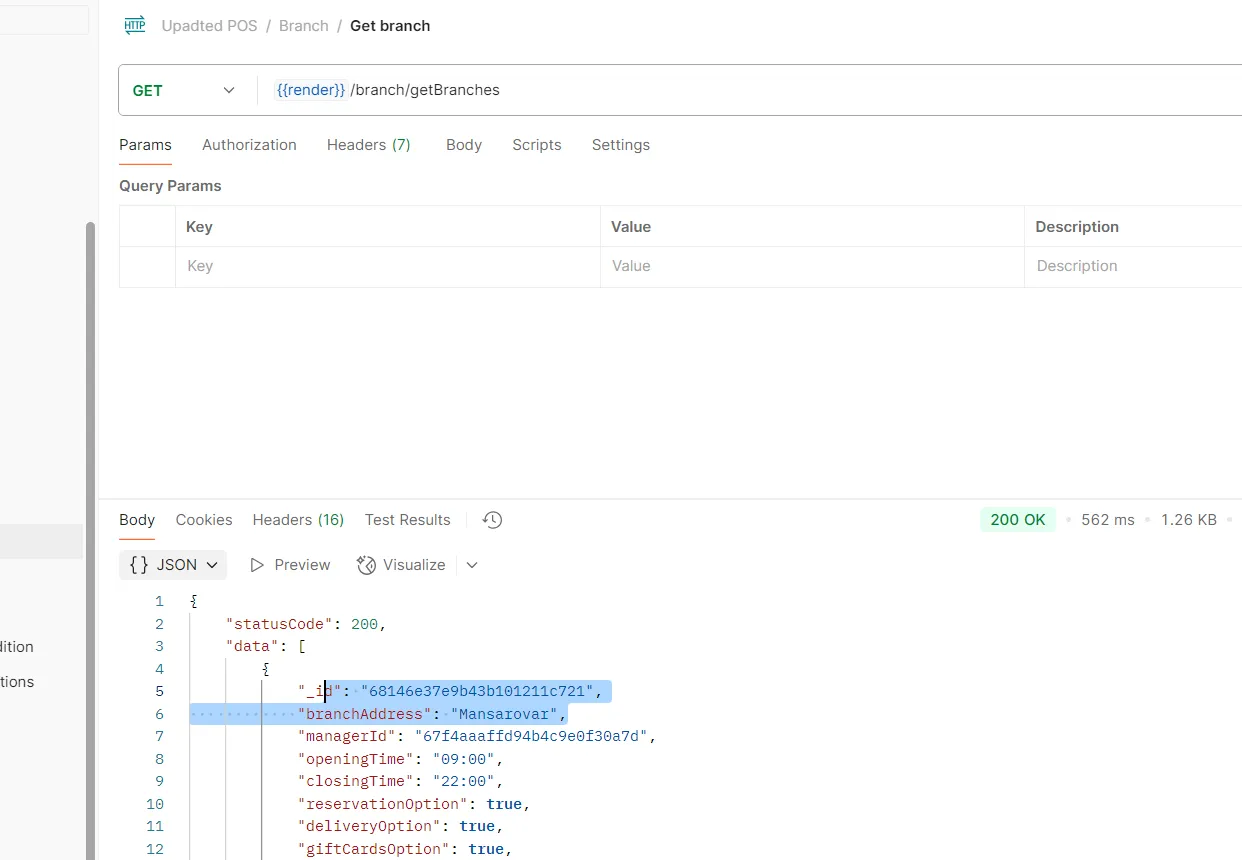Open the request Headers (7) tab
This screenshot has height=860, width=1242.
[x=368, y=145]
